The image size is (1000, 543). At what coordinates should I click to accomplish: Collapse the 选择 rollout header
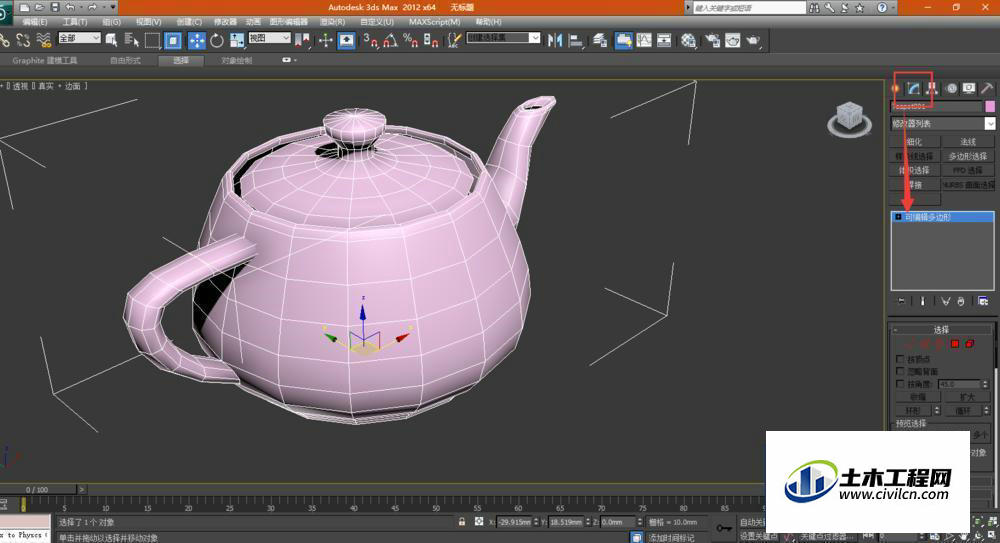941,330
